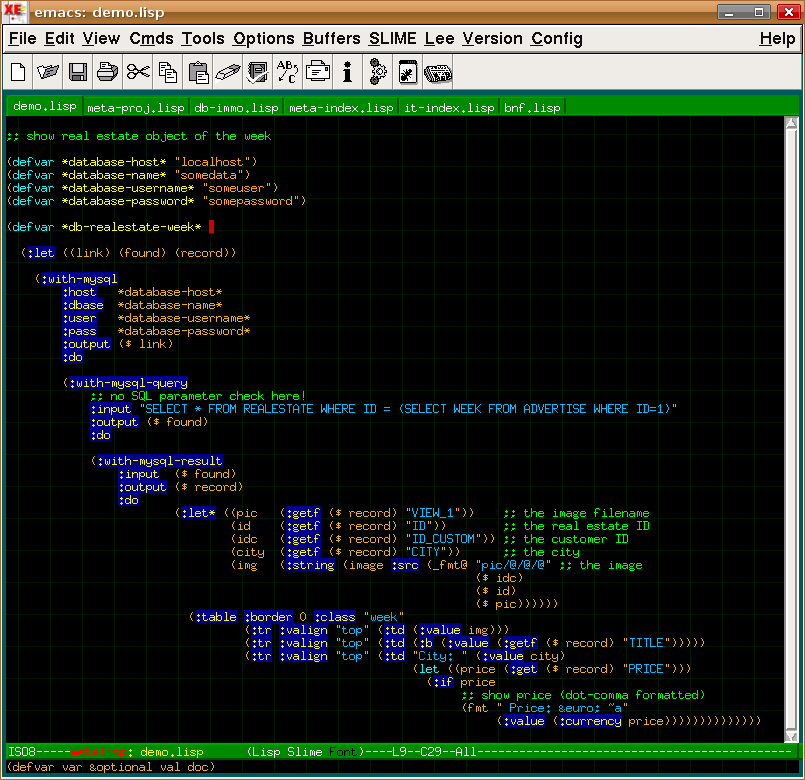805x780 pixels.
Task: Undo the last edit with the eraser icon
Action: coord(228,72)
